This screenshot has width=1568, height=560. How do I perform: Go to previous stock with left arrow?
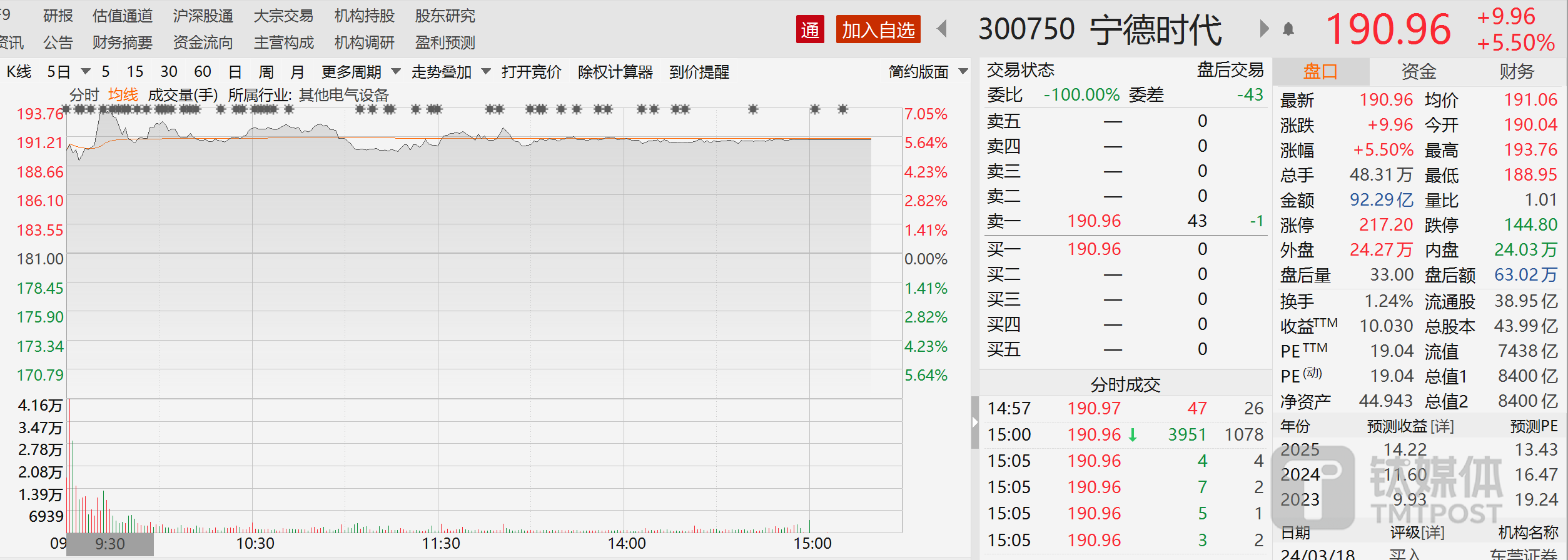(x=942, y=29)
